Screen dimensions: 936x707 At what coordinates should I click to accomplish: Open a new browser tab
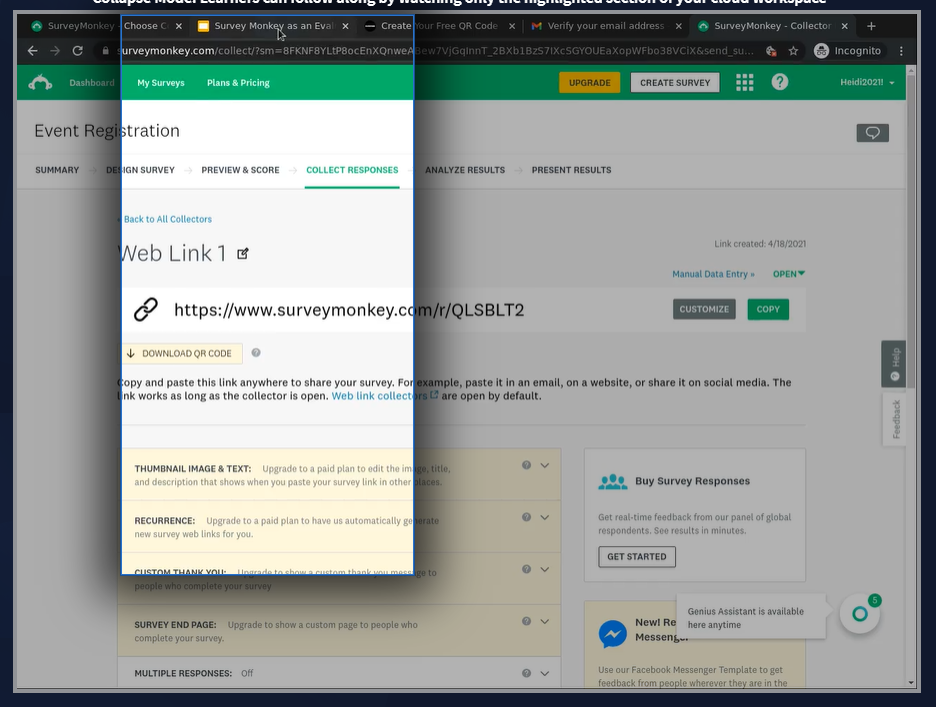coord(872,26)
